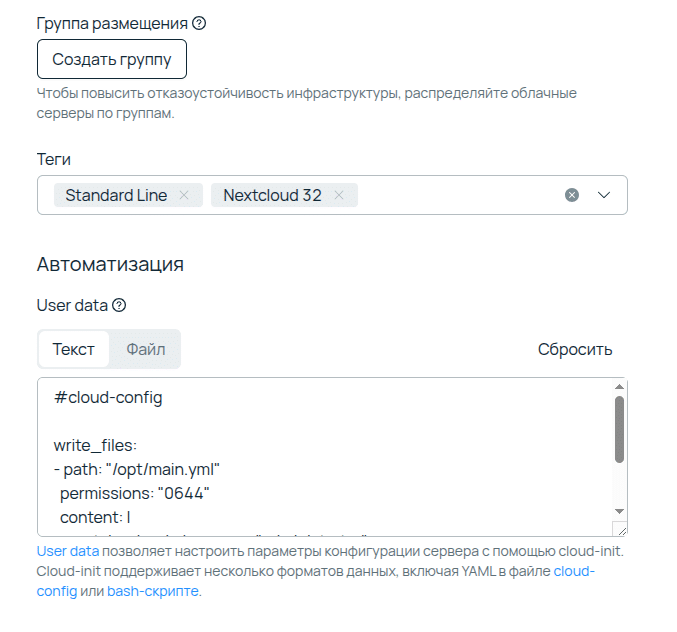Click help icon next to Группа размещения

click(199, 23)
